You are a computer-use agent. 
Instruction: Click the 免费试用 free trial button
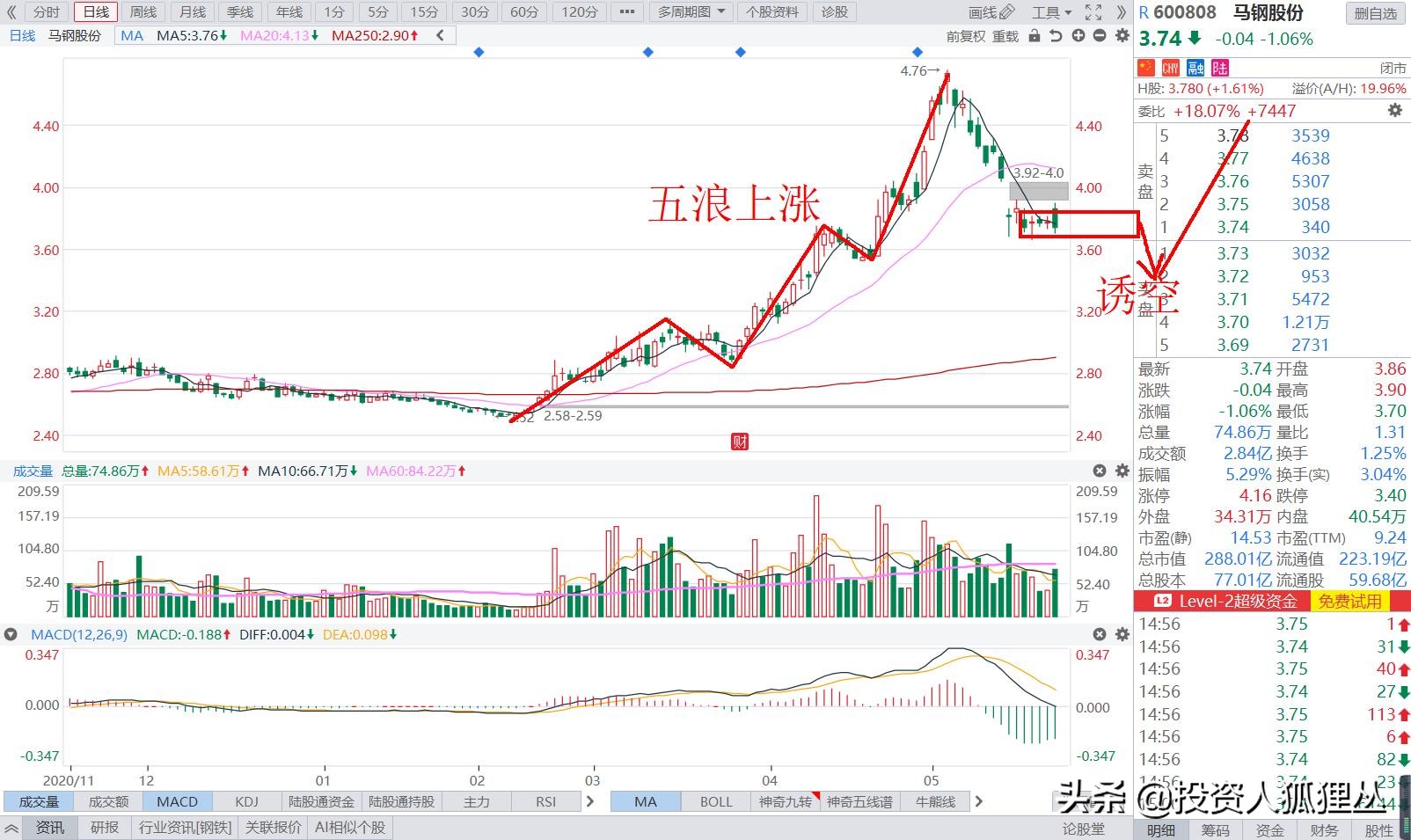1350,602
